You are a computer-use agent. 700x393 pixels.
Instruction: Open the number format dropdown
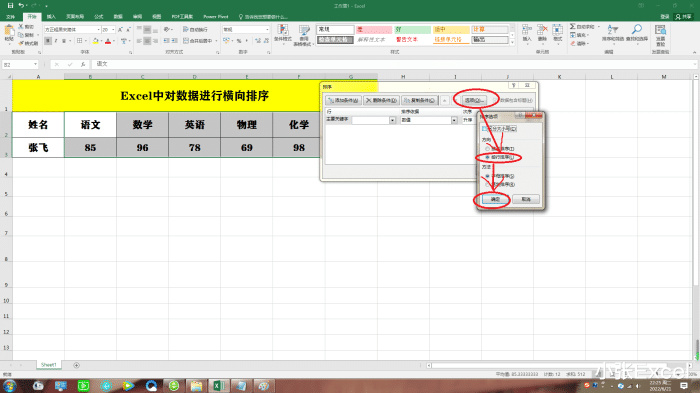tap(267, 29)
